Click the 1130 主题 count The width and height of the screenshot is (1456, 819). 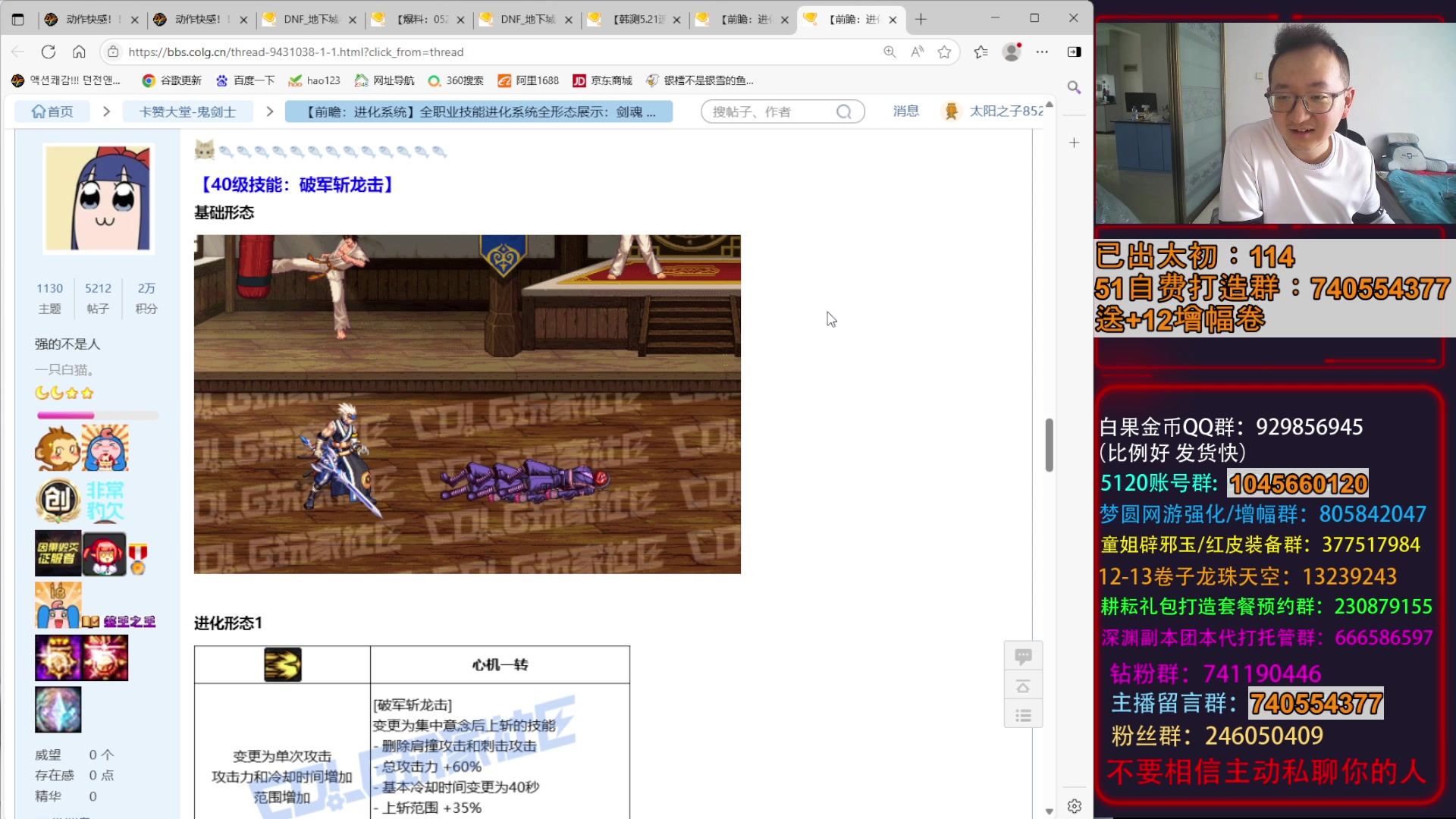click(x=49, y=298)
